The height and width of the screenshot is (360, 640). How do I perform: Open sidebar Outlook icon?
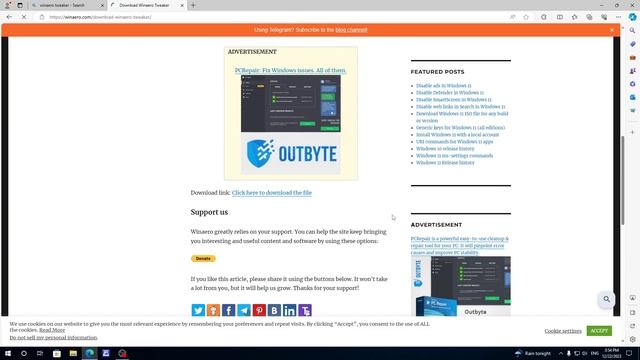[x=633, y=98]
